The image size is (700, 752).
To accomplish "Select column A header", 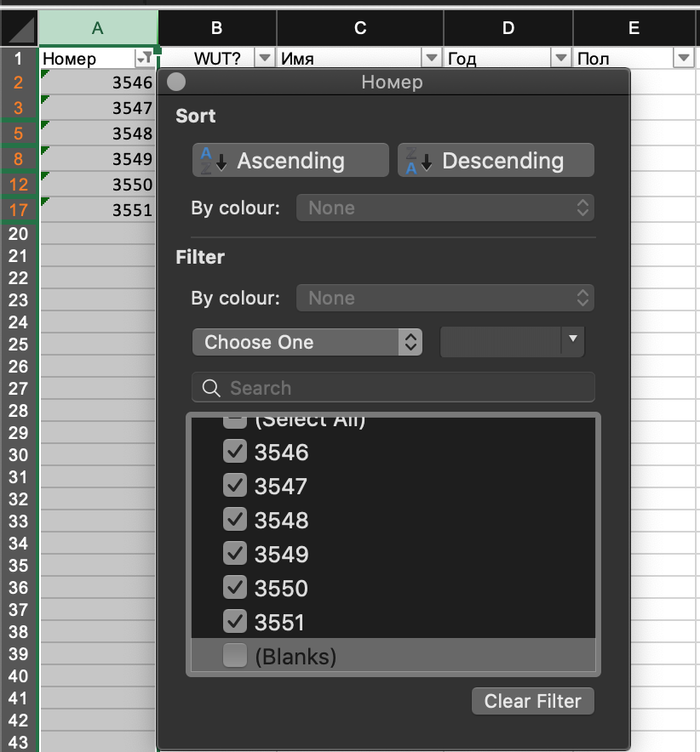I will coord(97,28).
